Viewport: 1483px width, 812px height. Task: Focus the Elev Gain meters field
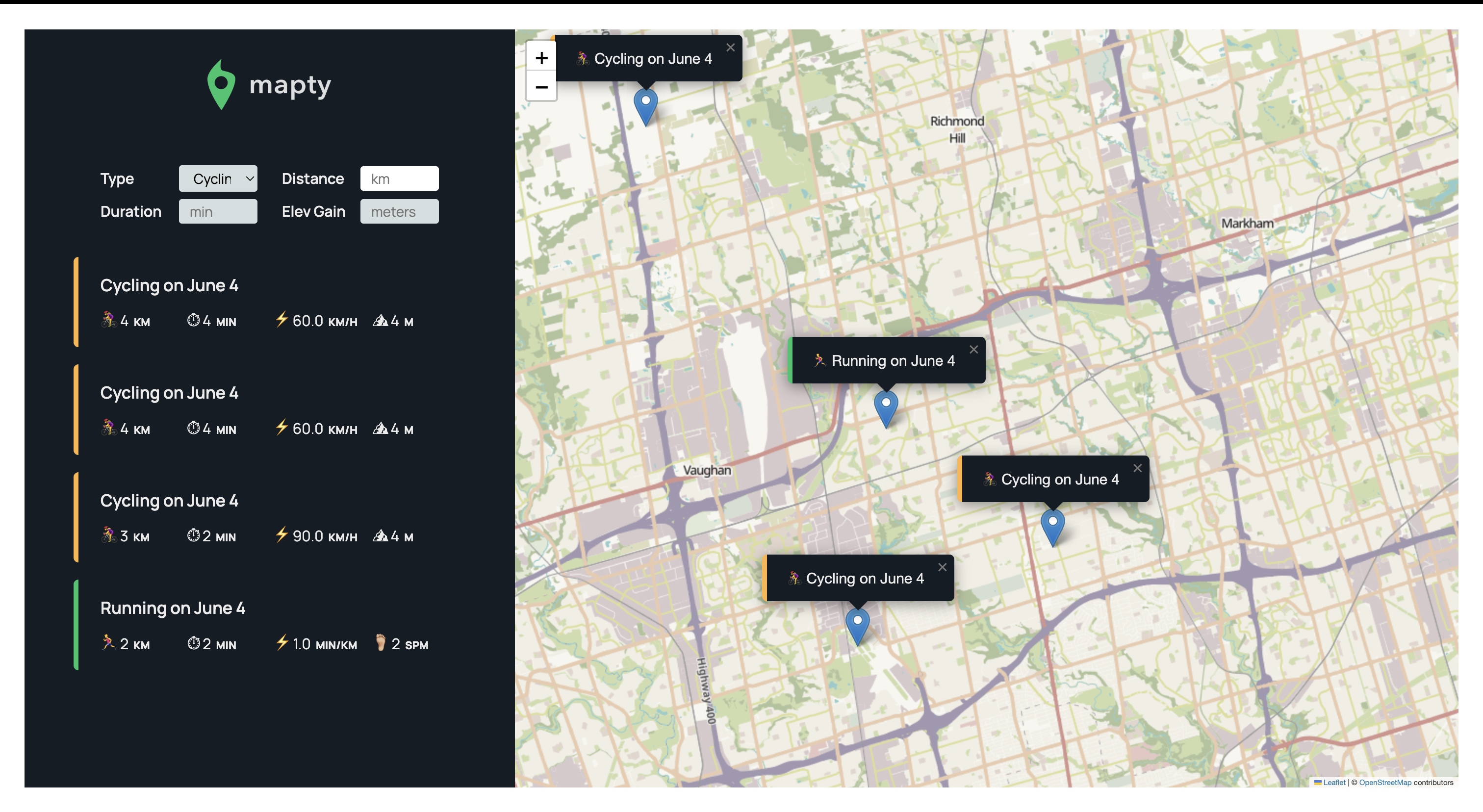click(x=399, y=212)
